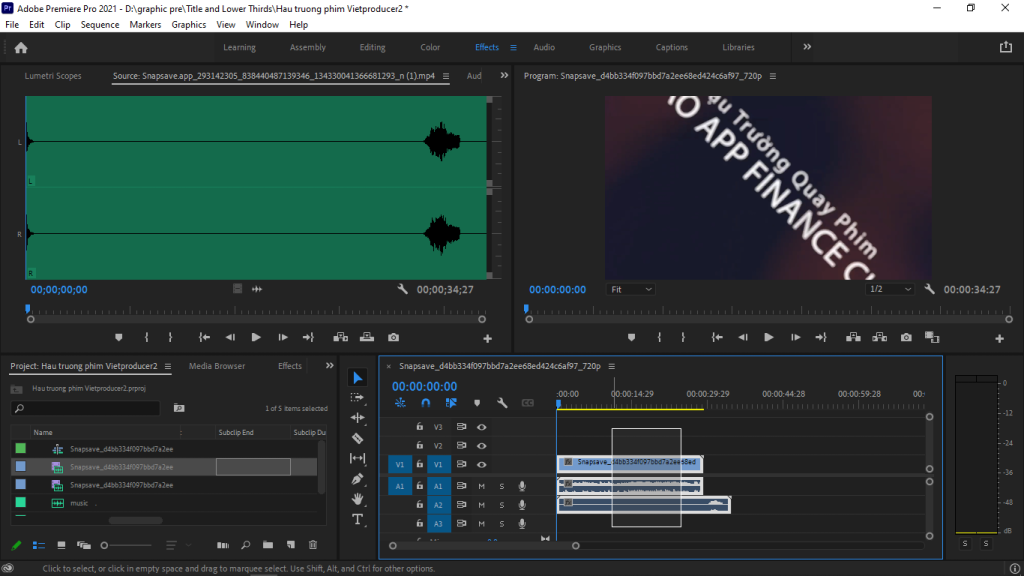Open the Color workspace
Viewport: 1024px width, 576px height.
[x=430, y=47]
